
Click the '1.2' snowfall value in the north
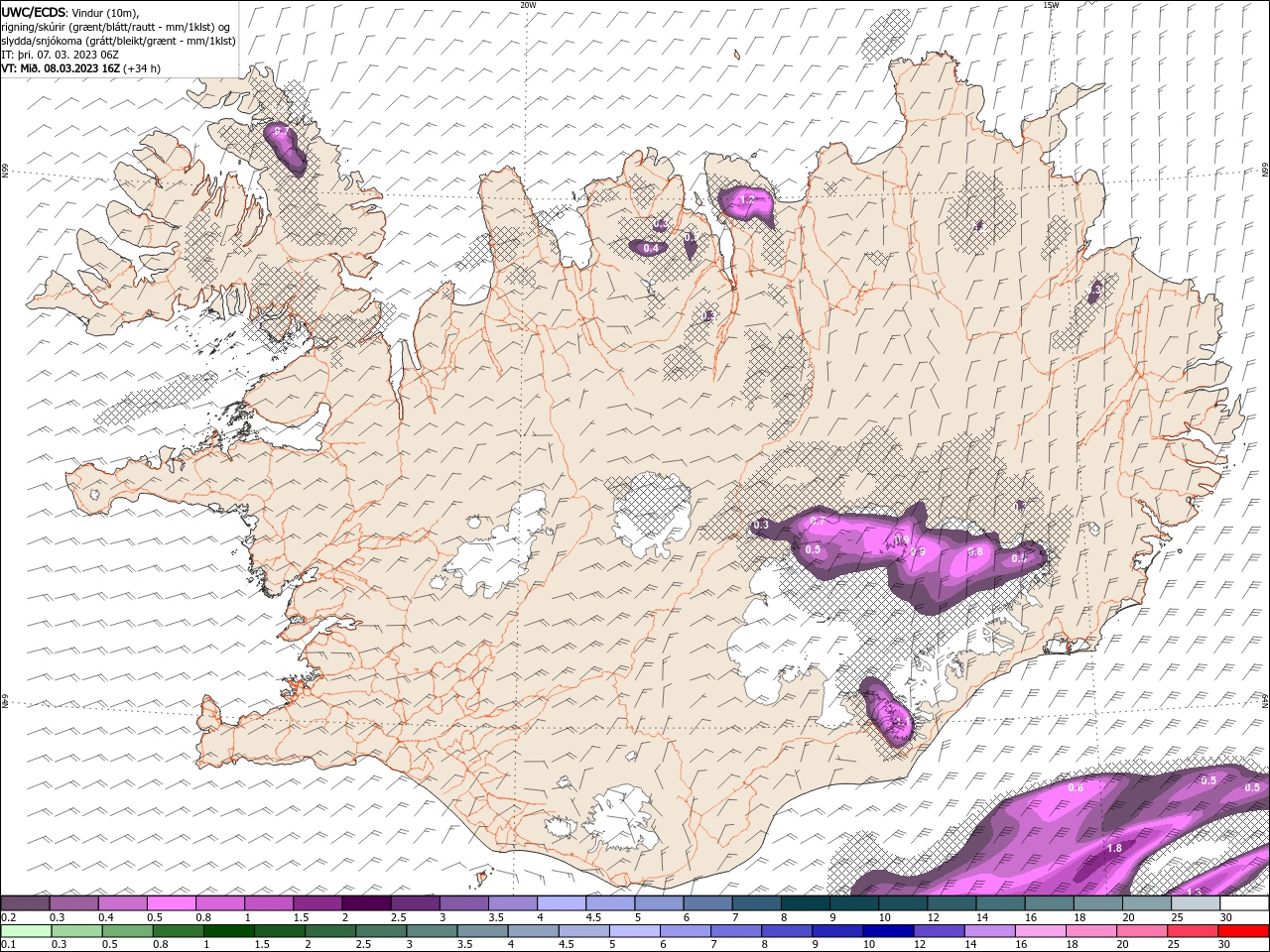click(x=748, y=200)
